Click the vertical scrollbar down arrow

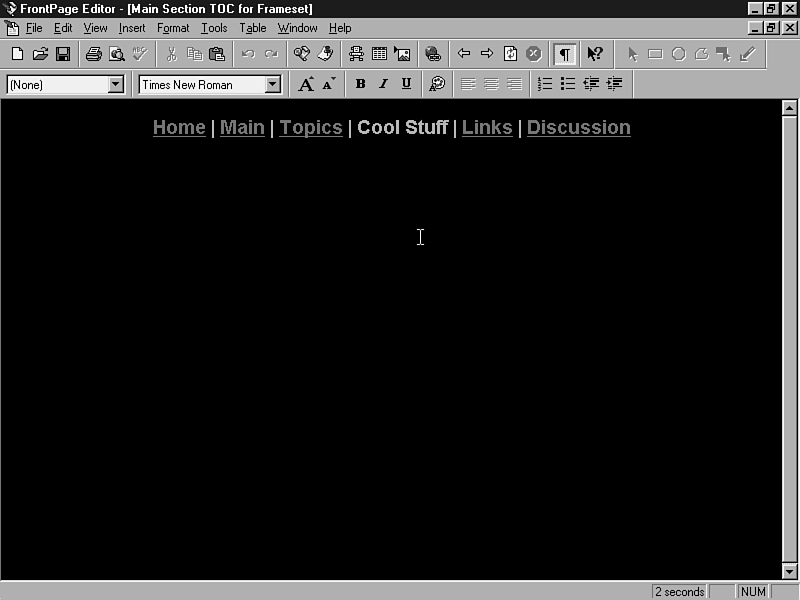(x=789, y=571)
